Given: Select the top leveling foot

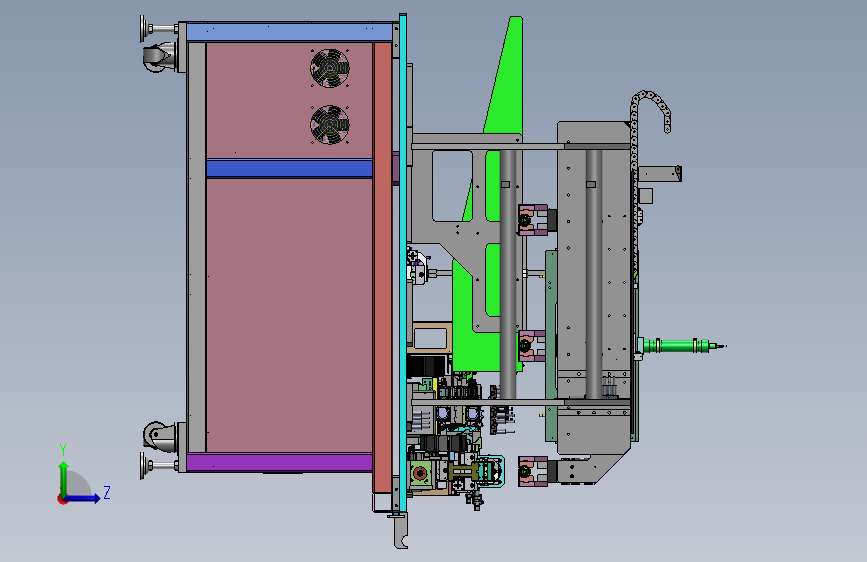Looking at the screenshot, I should (159, 28).
